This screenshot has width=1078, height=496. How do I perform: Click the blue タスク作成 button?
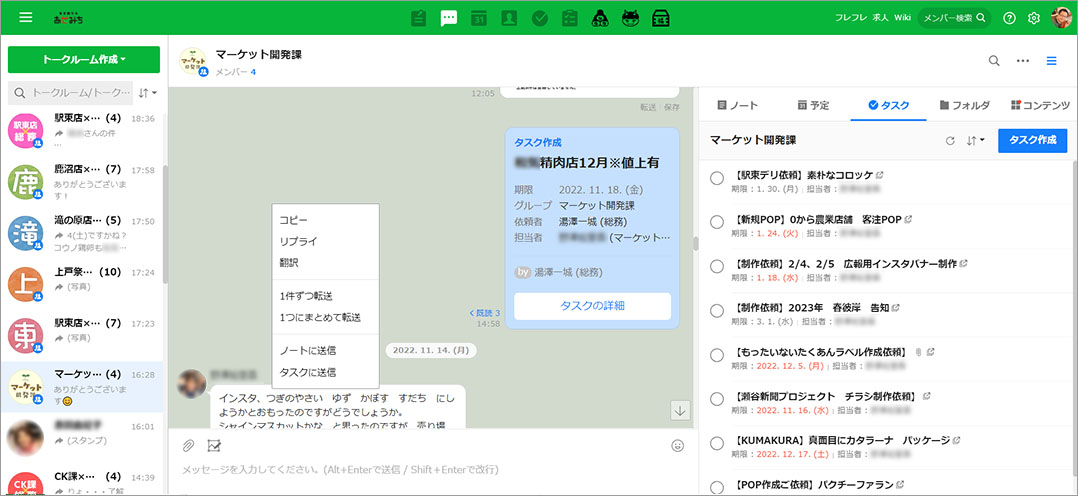[1032, 141]
